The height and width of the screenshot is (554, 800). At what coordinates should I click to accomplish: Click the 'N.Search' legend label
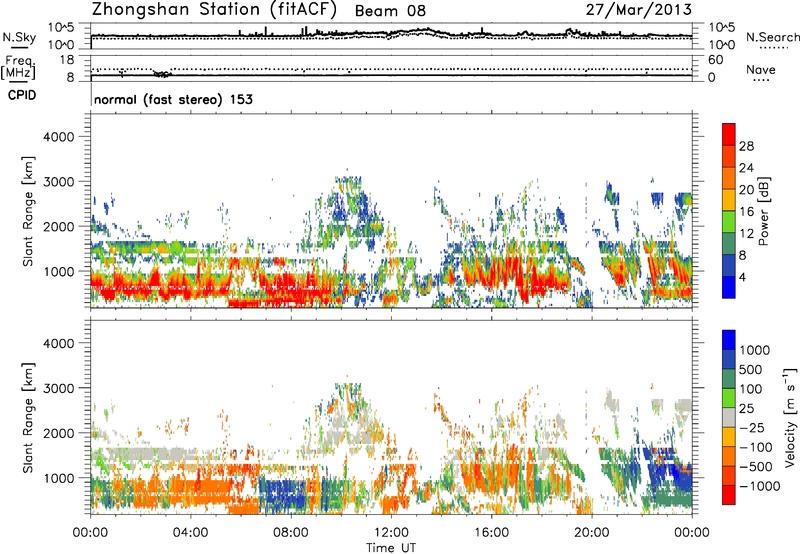tap(772, 37)
